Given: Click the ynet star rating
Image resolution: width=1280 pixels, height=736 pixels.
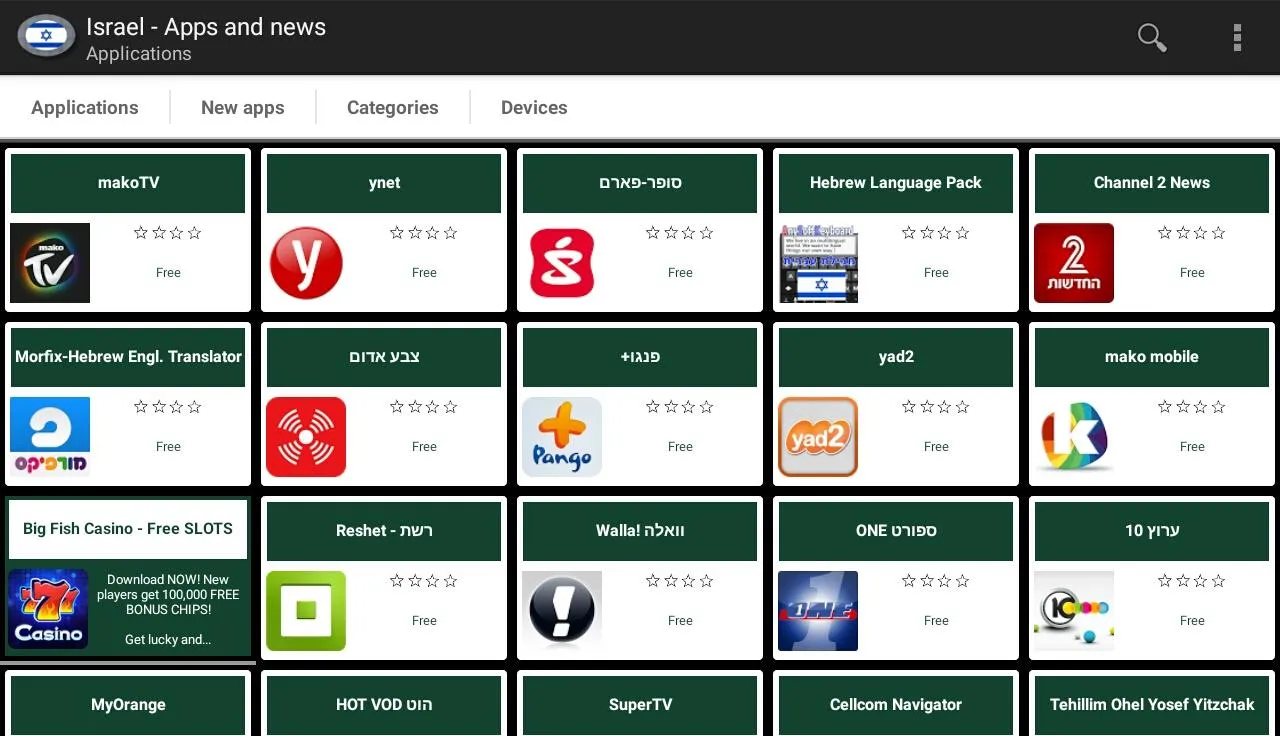Looking at the screenshot, I should (x=424, y=233).
